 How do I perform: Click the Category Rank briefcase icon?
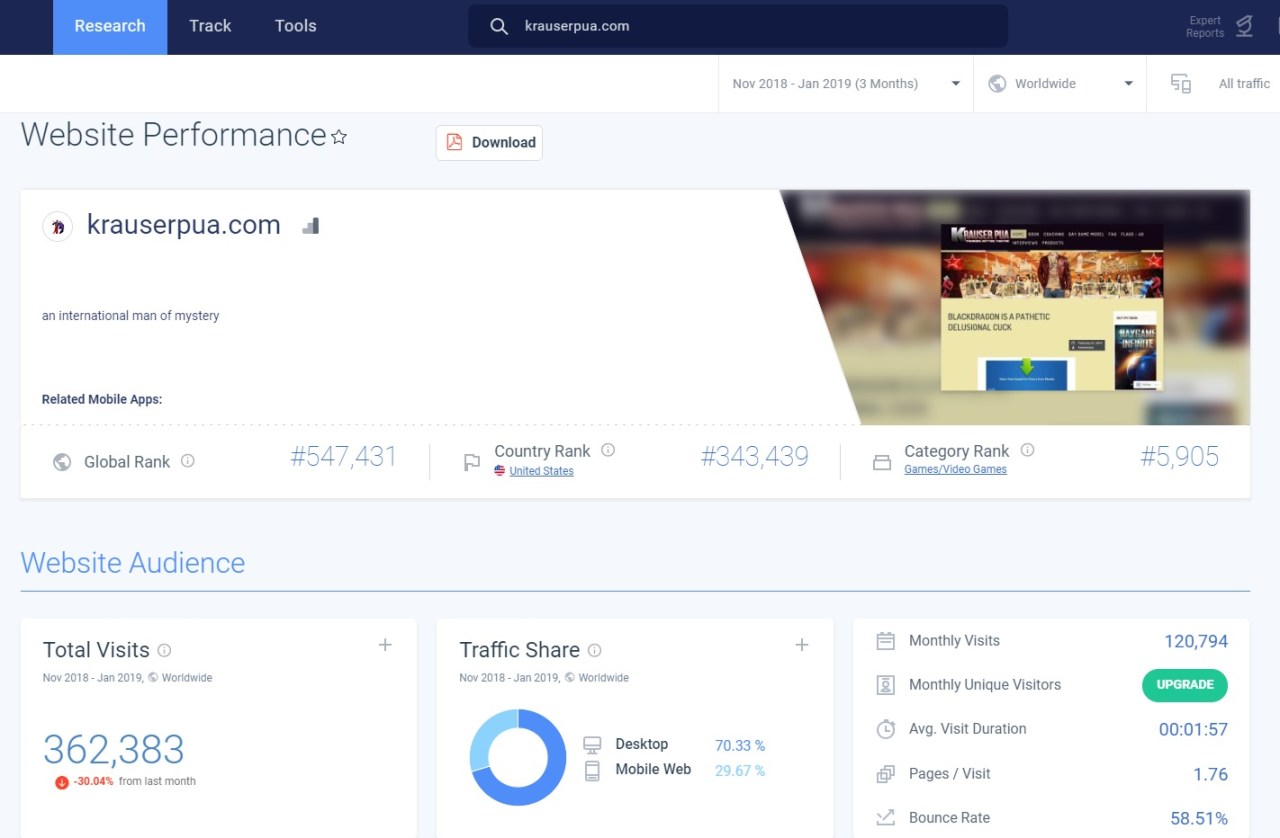tap(881, 462)
